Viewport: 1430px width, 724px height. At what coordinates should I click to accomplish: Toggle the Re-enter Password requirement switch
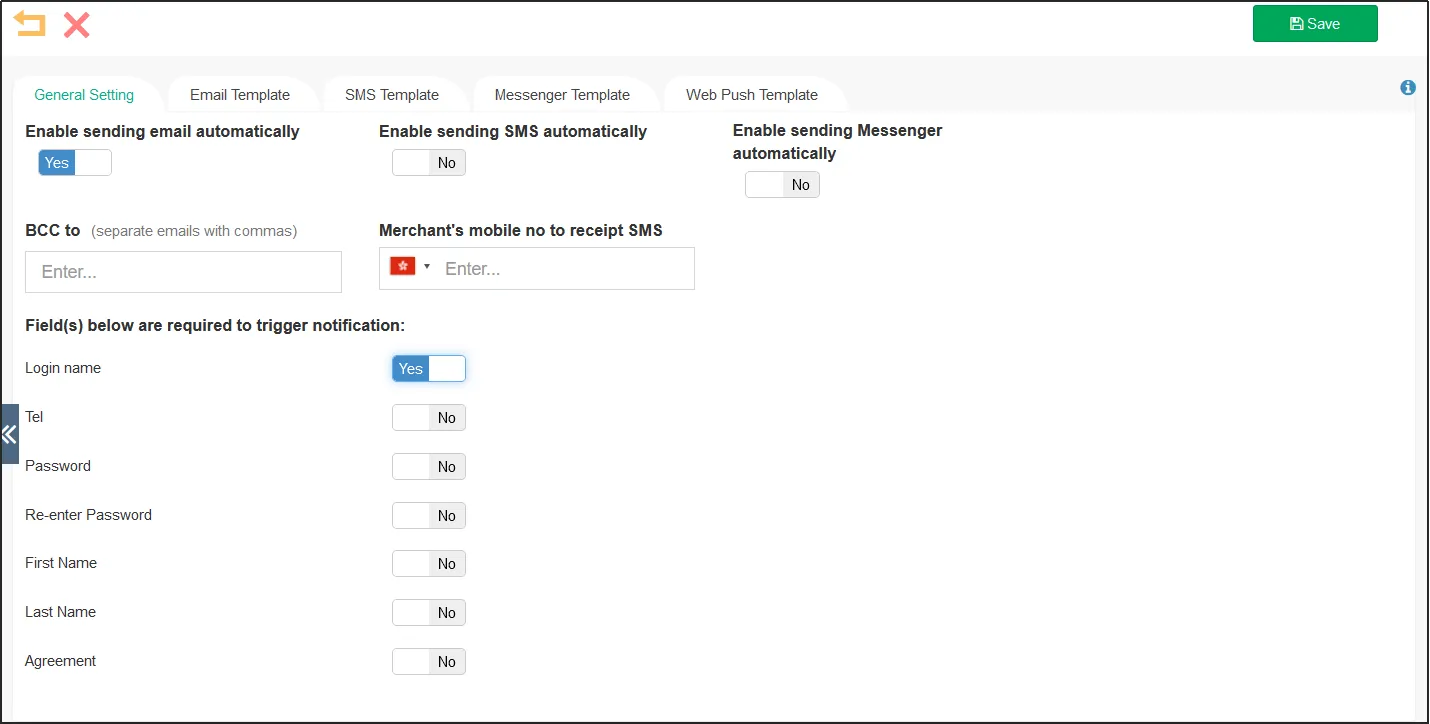click(x=429, y=516)
